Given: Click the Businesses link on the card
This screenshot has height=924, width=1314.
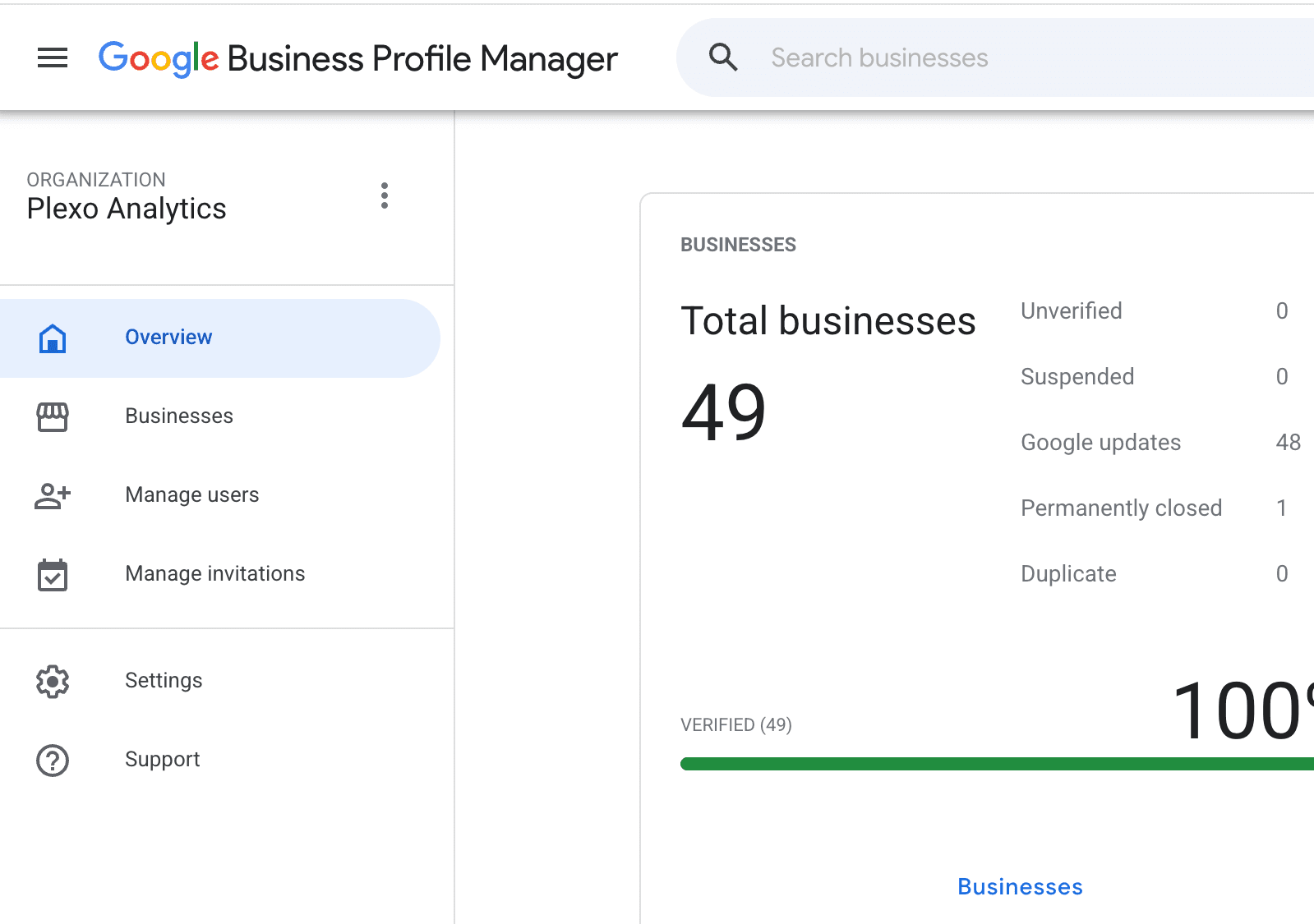Looking at the screenshot, I should click(x=1020, y=887).
